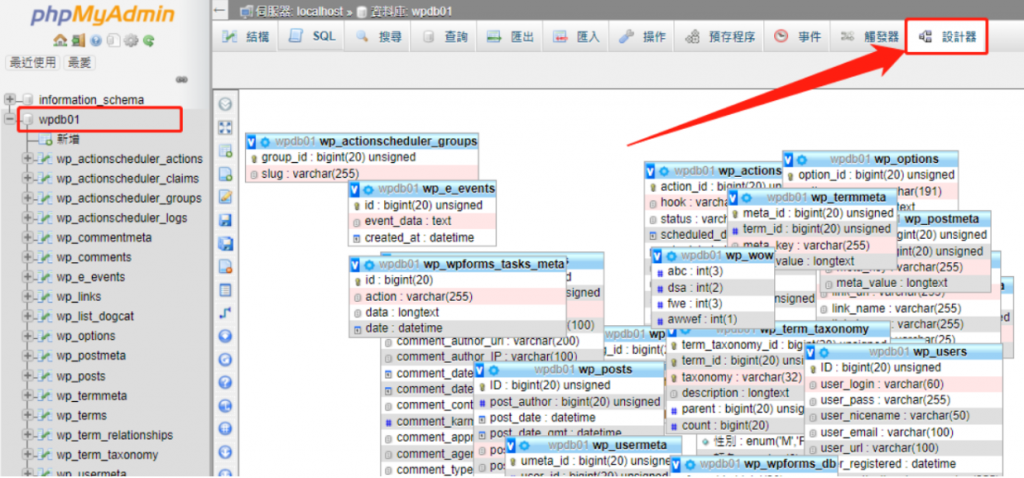Open options gear on wp_users table

click(x=824, y=352)
